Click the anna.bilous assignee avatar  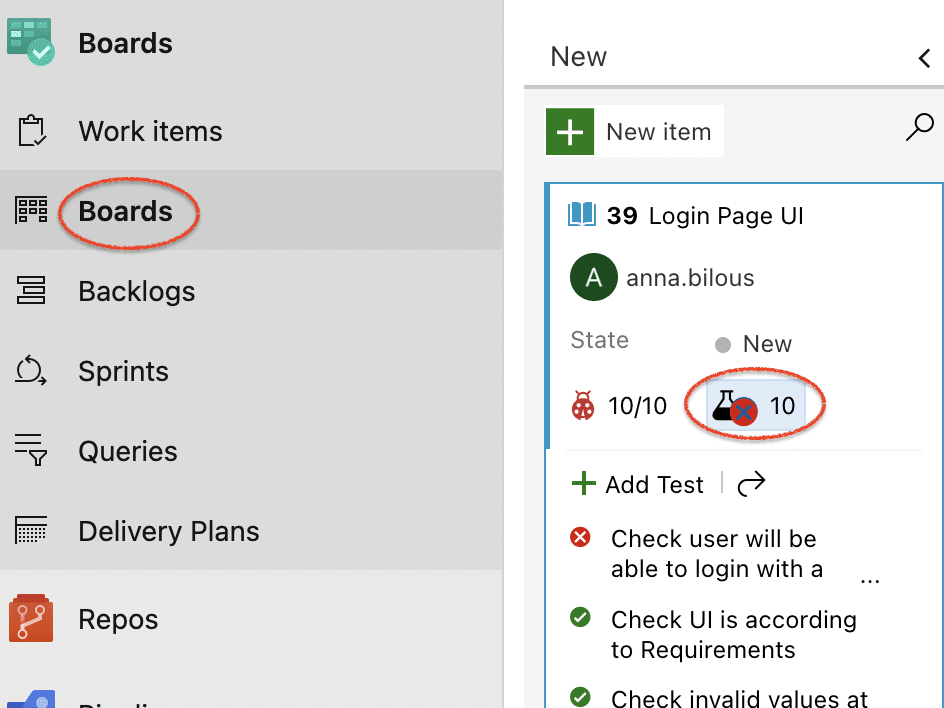(594, 277)
